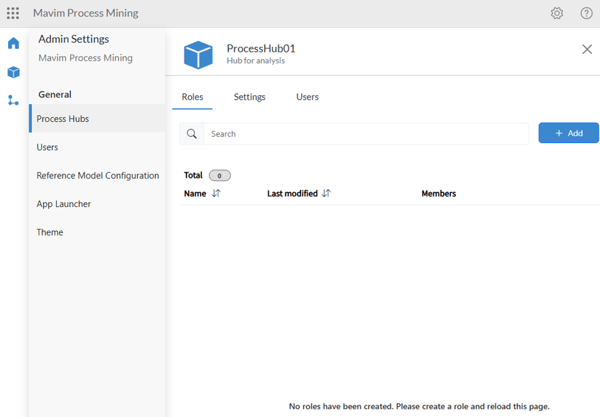Screen dimensions: 600x417
Task: Open Reference Model Configuration
Action: tap(97, 175)
